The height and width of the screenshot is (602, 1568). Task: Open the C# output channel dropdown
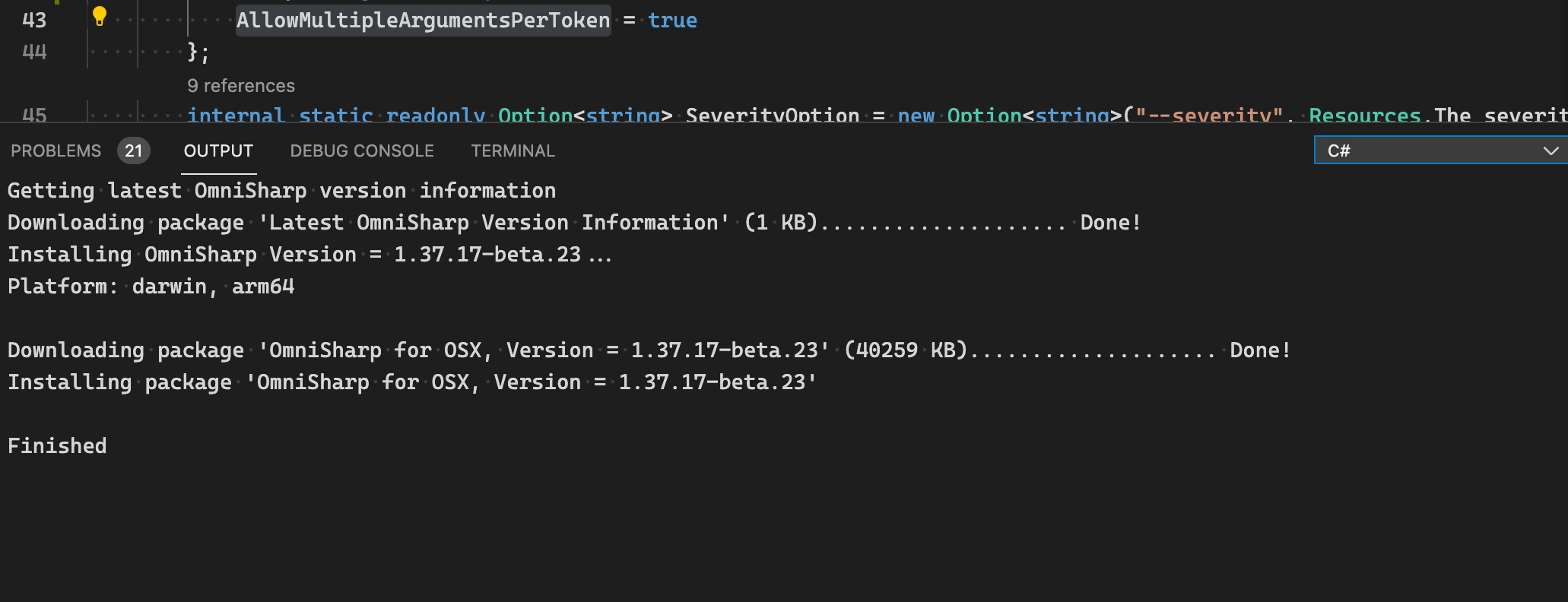point(1439,150)
